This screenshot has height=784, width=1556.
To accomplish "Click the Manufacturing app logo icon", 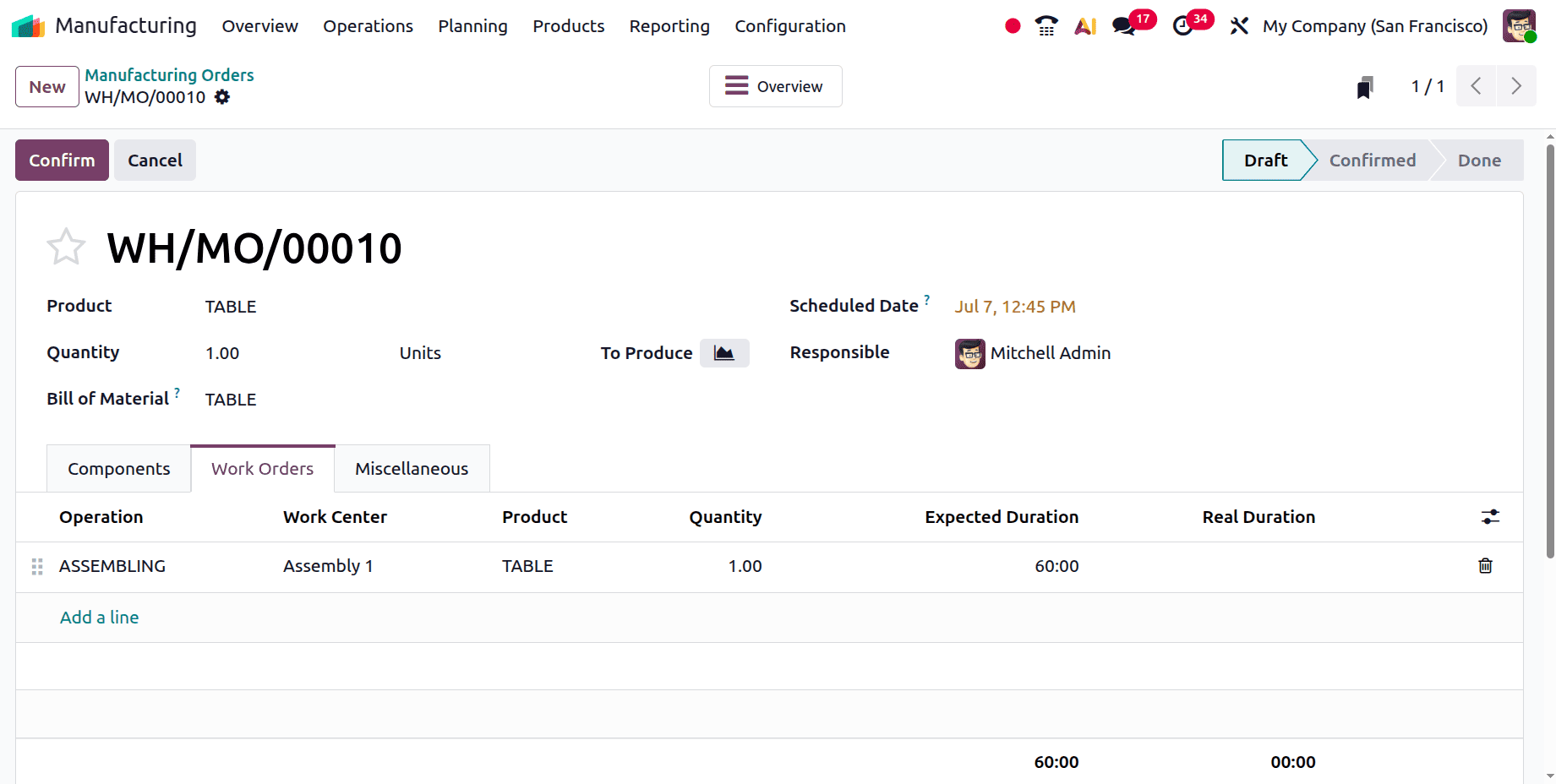I will tap(28, 26).
